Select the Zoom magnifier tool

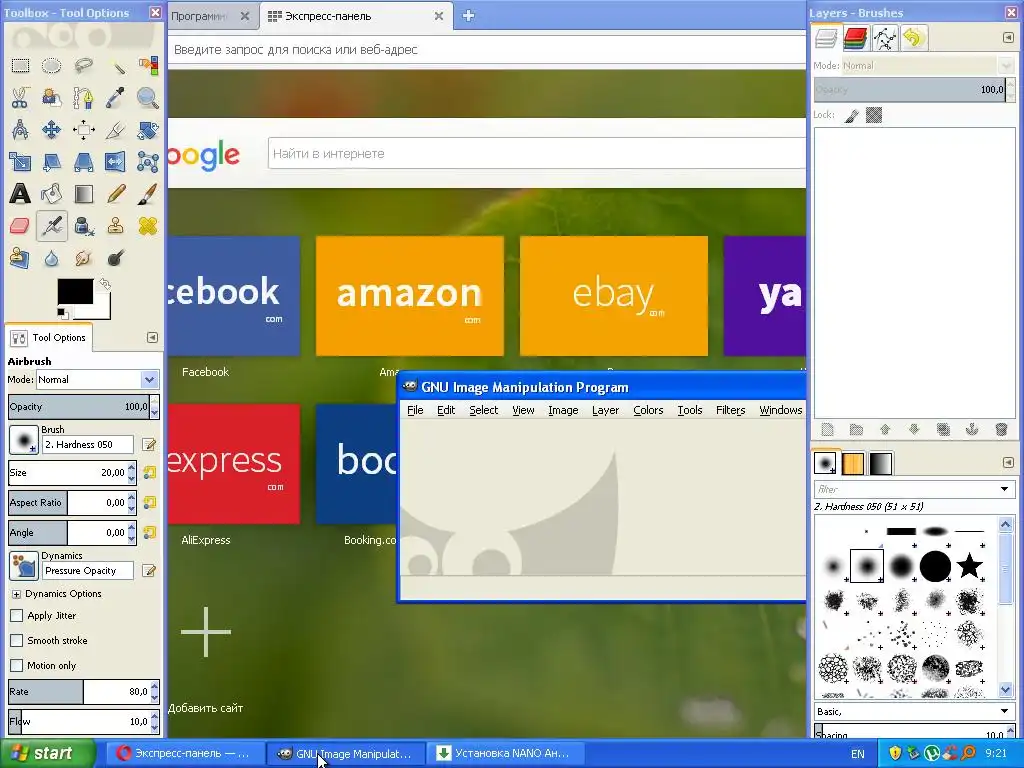148,97
